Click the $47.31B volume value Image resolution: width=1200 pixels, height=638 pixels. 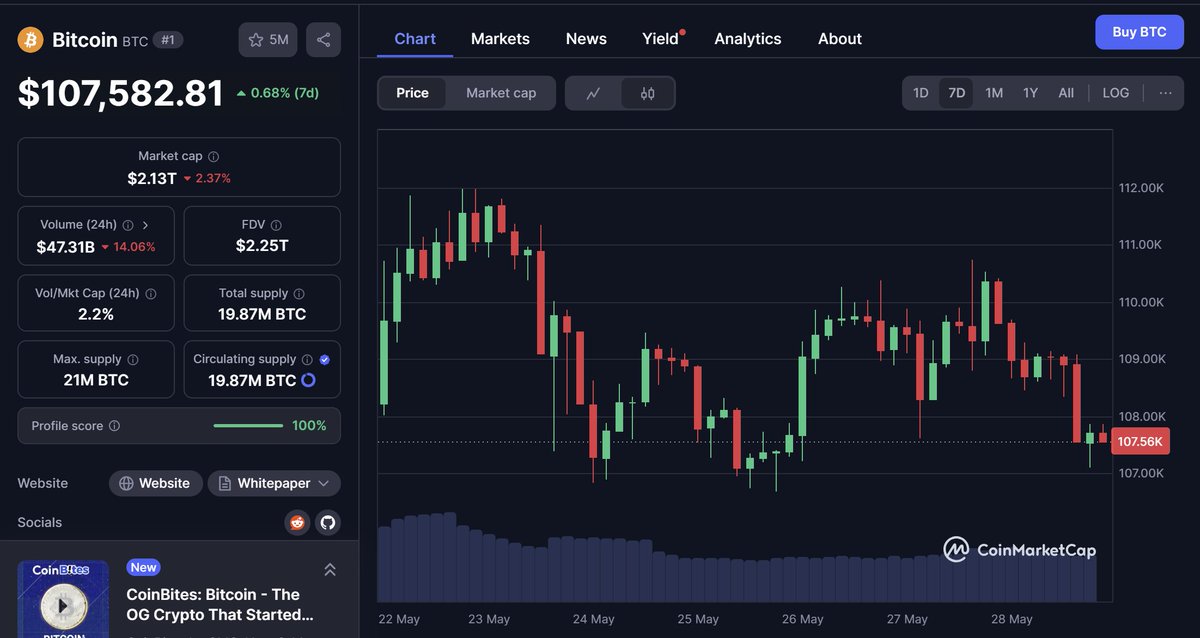[x=65, y=247]
